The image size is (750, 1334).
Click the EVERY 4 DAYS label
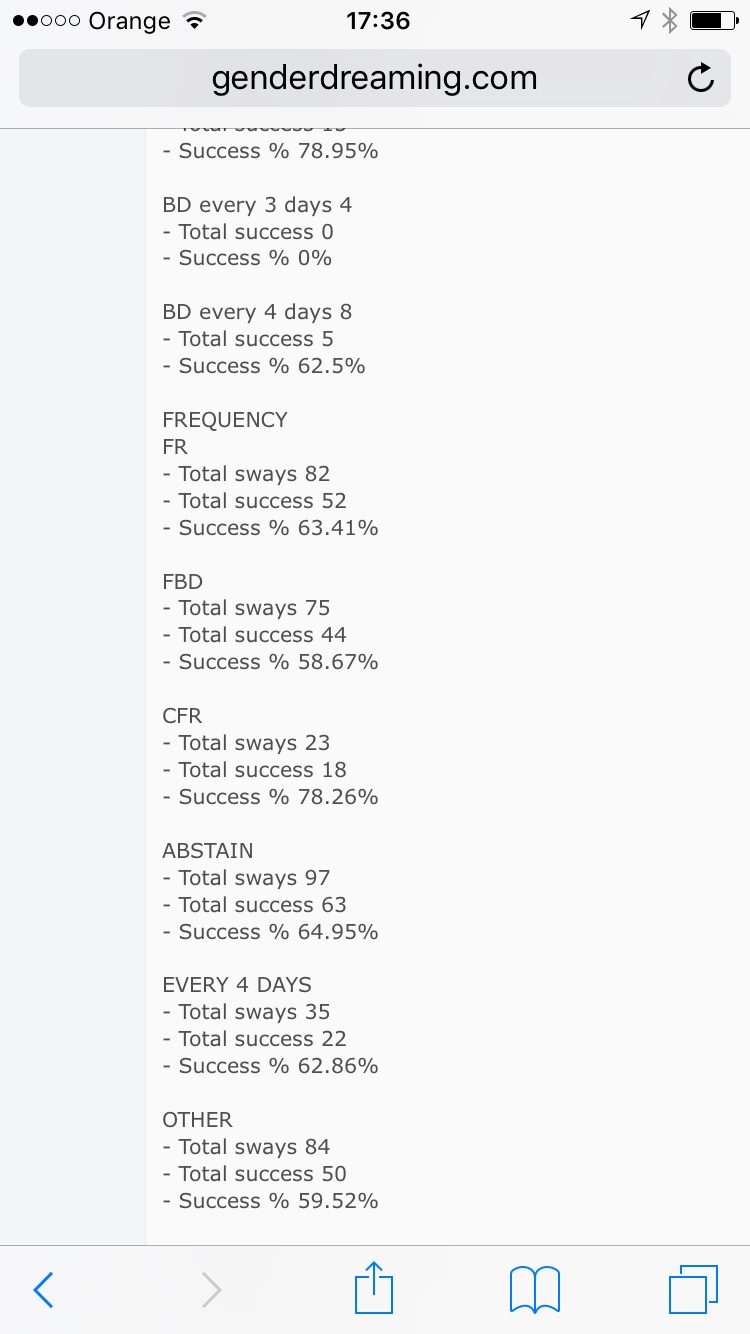pyautogui.click(x=237, y=985)
